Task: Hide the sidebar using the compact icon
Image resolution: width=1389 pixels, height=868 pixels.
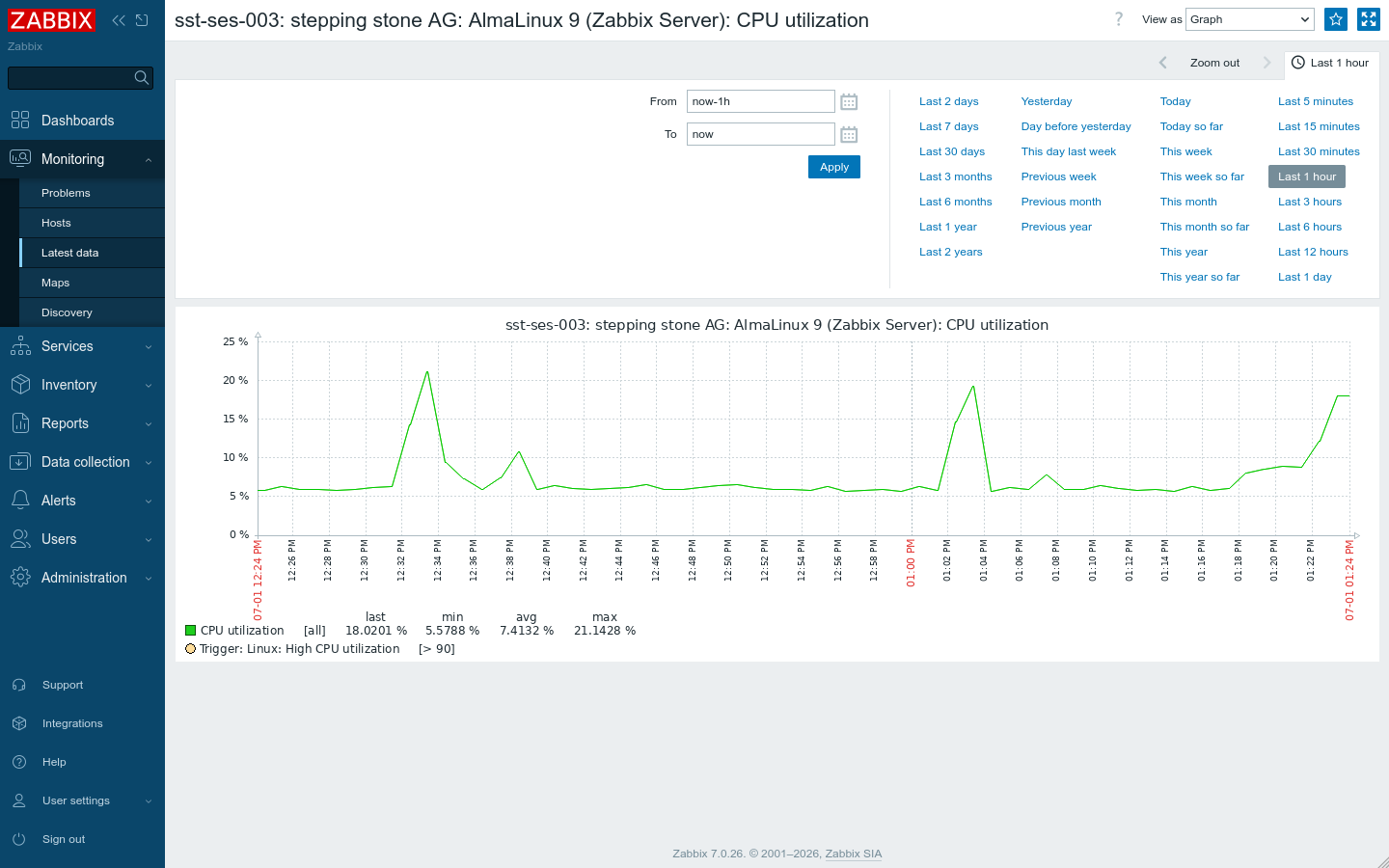Action: (x=142, y=20)
